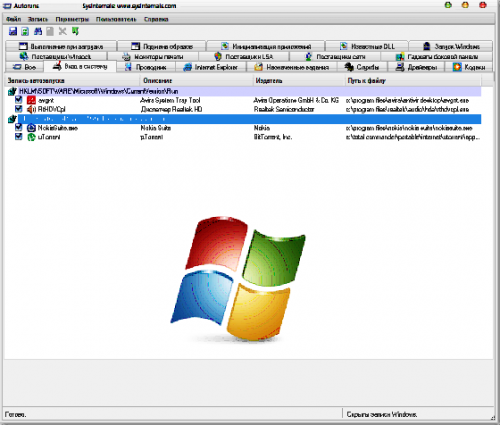Click the registry icon of the highlighted blue row

point(12,119)
